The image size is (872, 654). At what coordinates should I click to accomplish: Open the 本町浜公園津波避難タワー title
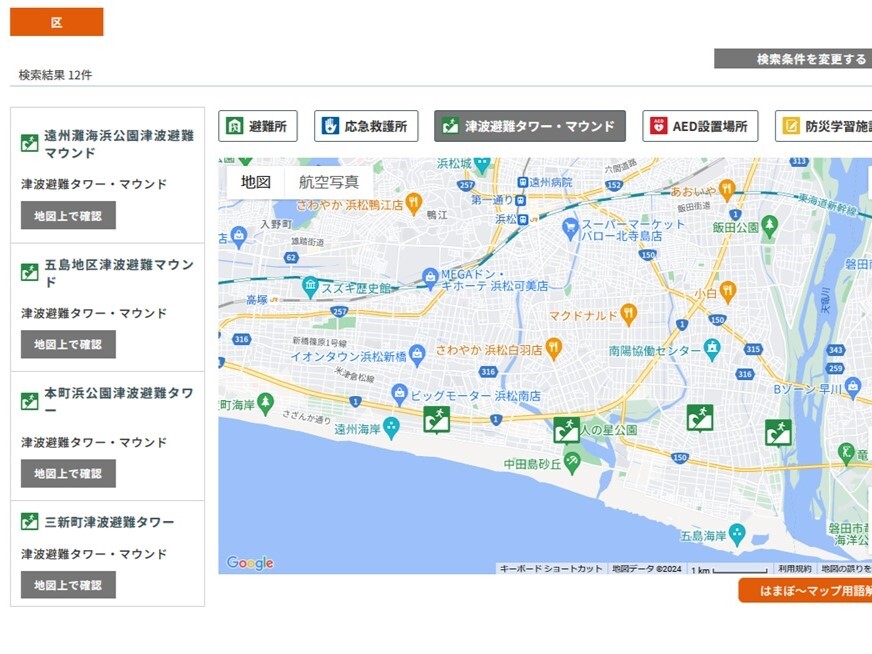[119, 402]
